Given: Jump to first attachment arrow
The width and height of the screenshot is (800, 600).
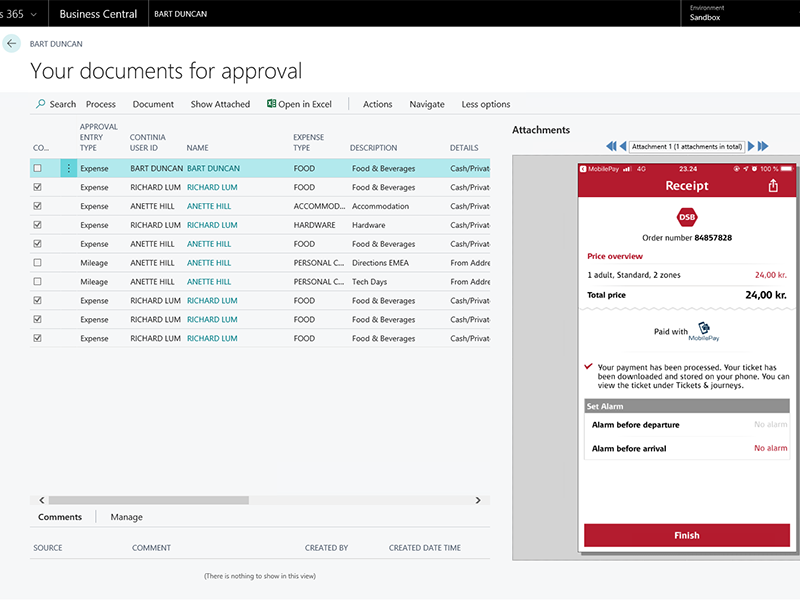Looking at the screenshot, I should (611, 146).
